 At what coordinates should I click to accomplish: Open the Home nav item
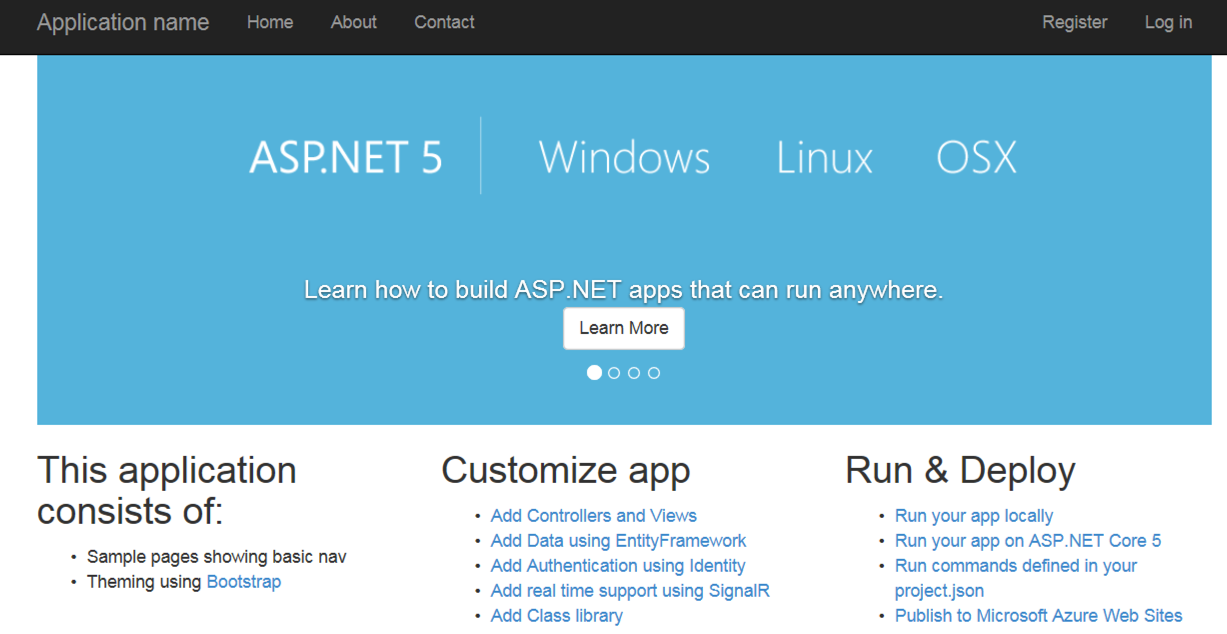coord(270,22)
